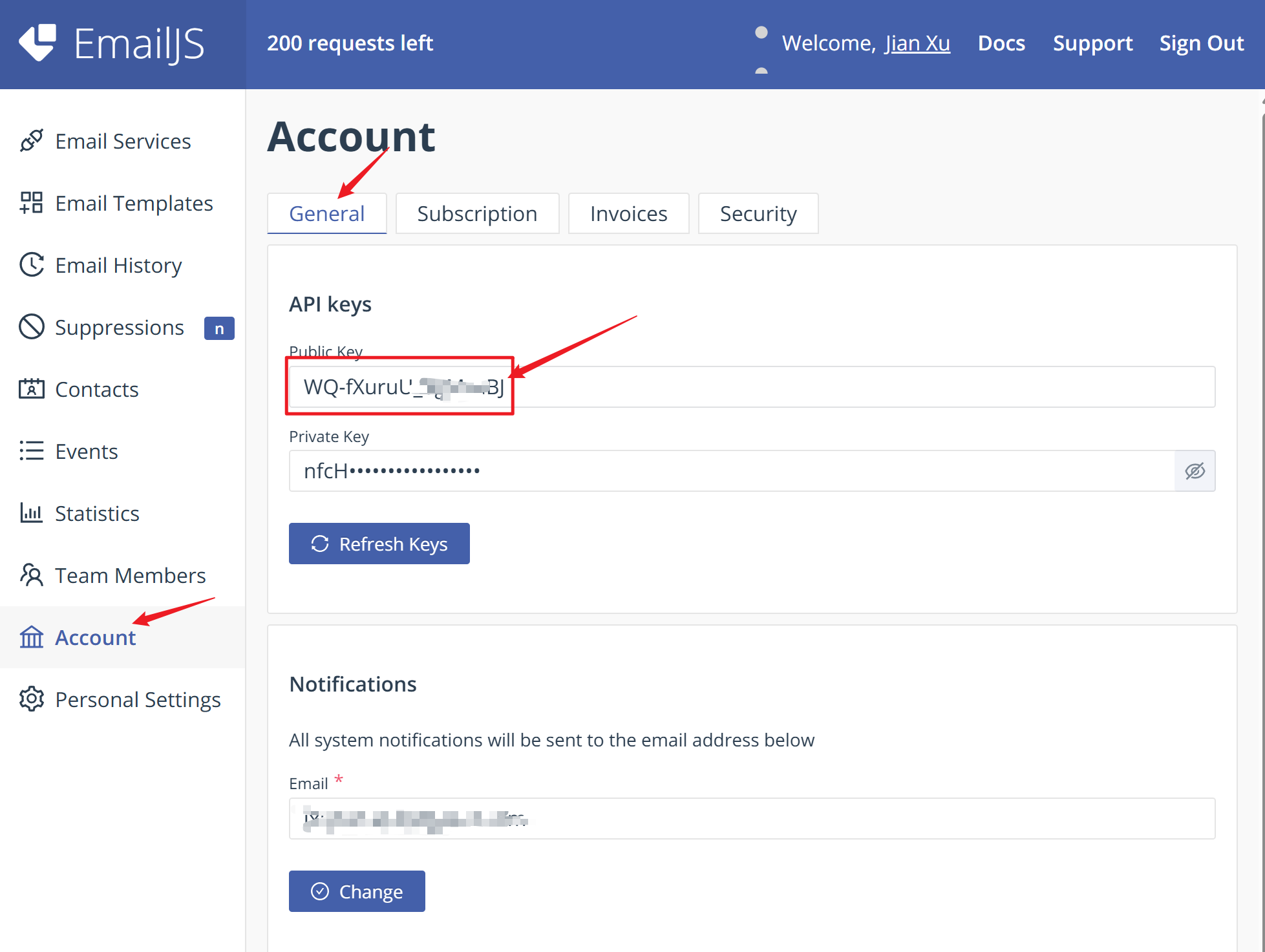The height and width of the screenshot is (952, 1265).
Task: Click Sign Out
Action: (x=1201, y=43)
